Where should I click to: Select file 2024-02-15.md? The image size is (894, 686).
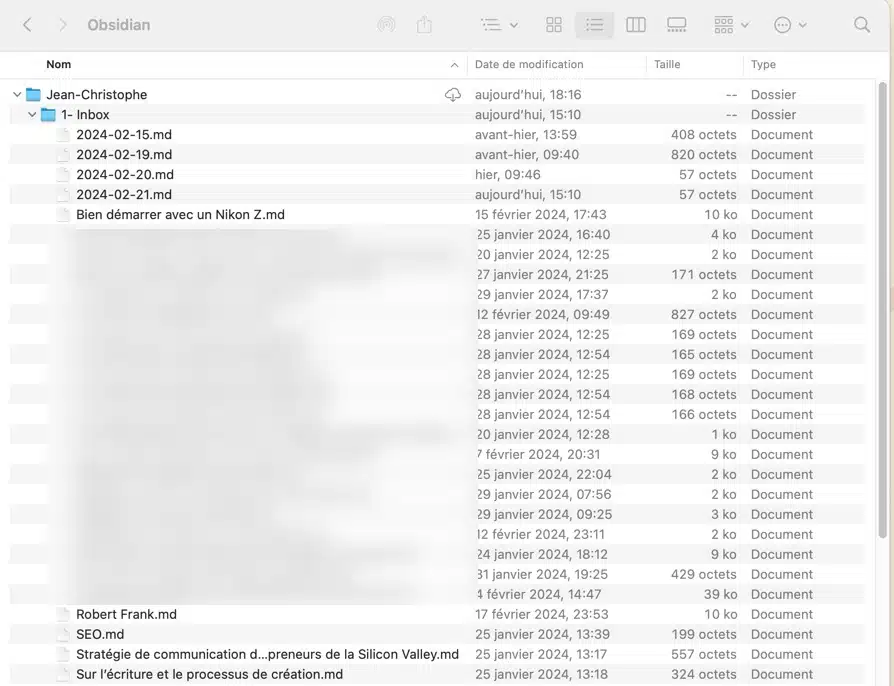tap(124, 135)
